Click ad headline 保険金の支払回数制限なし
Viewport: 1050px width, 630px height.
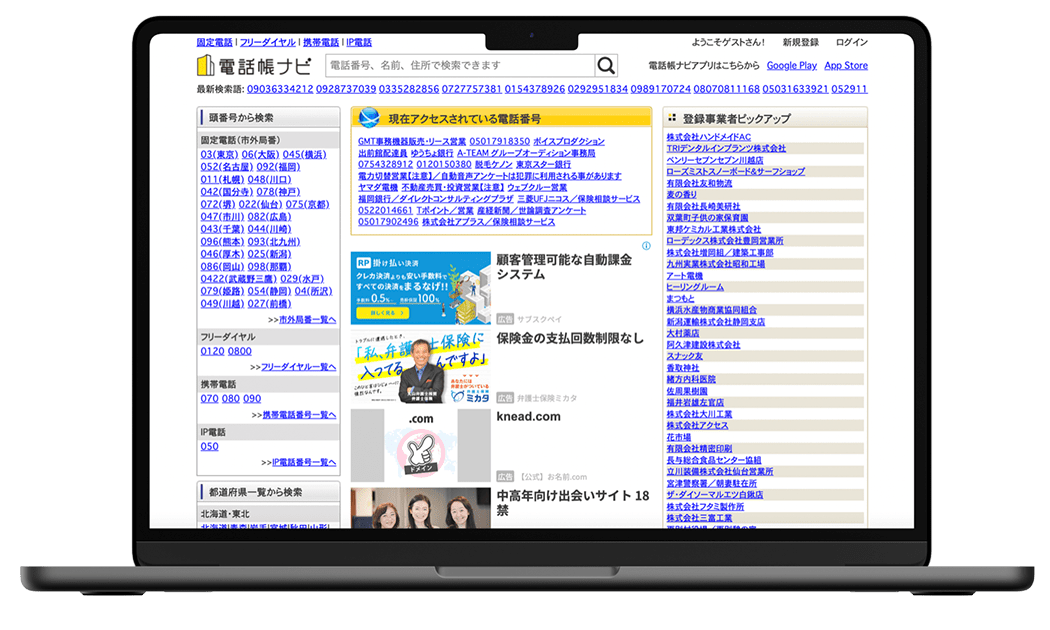570,339
